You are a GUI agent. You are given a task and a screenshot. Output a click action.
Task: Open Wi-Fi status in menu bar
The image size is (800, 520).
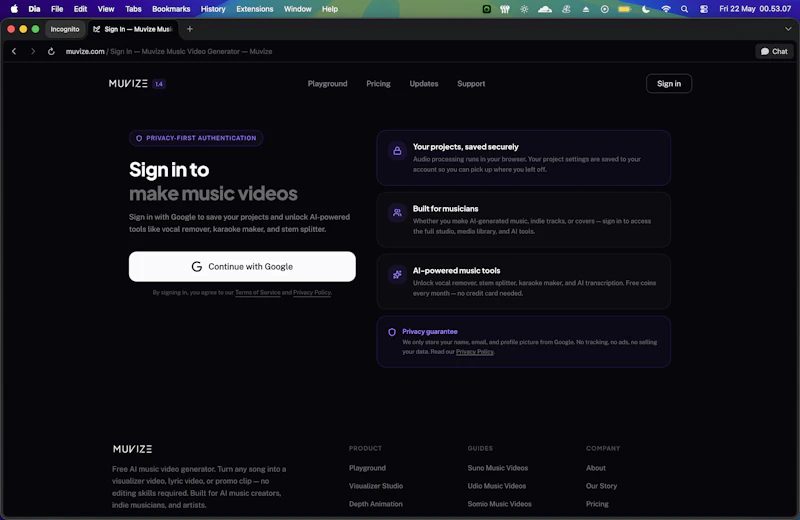(x=665, y=9)
